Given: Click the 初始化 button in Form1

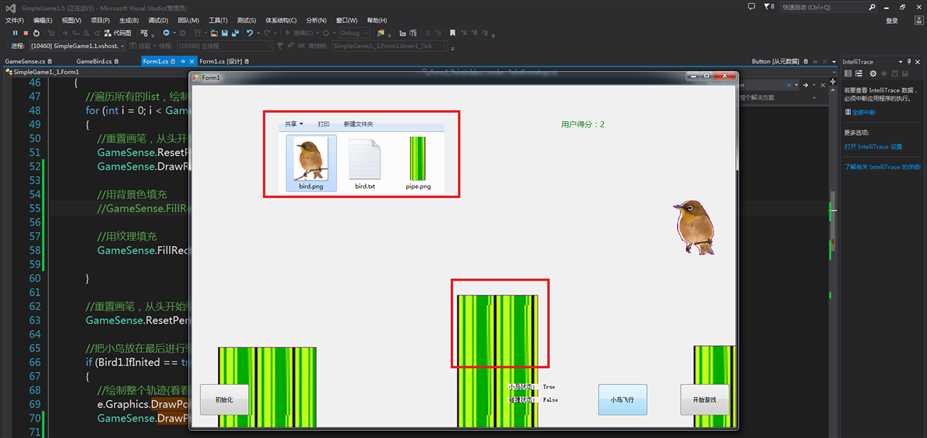Looking at the screenshot, I should click(224, 400).
